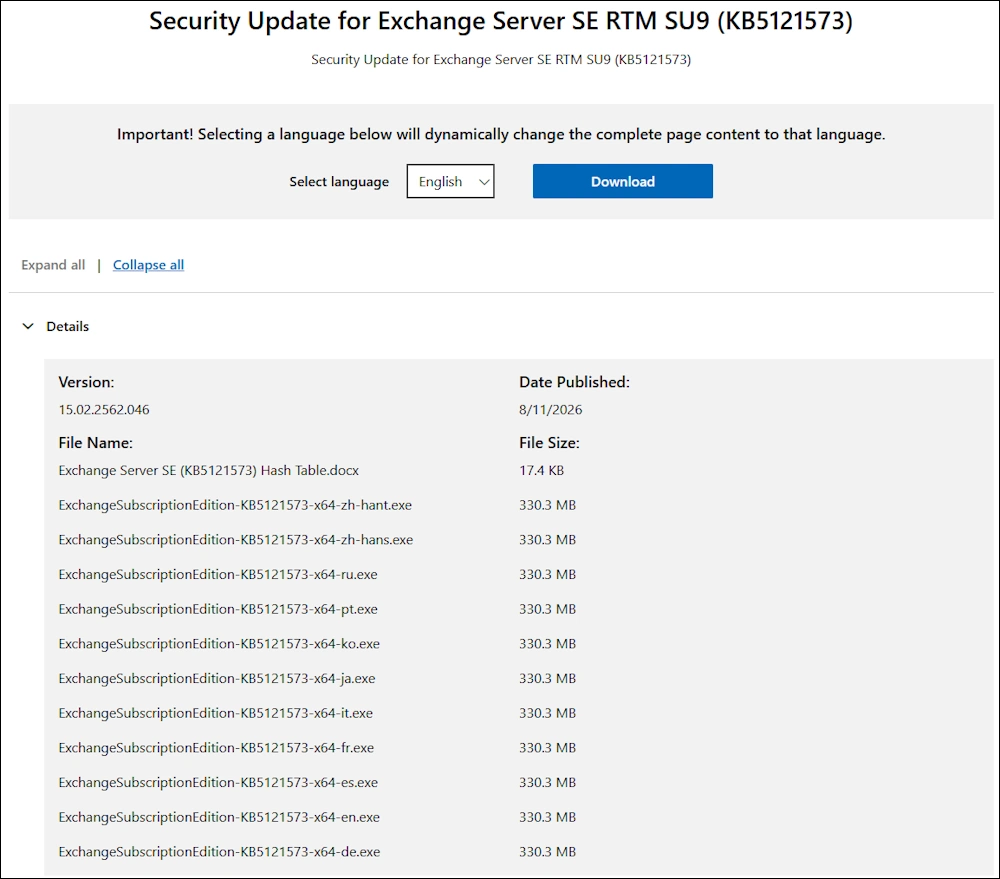
Task: Click the blue Download button
Action: point(622,181)
